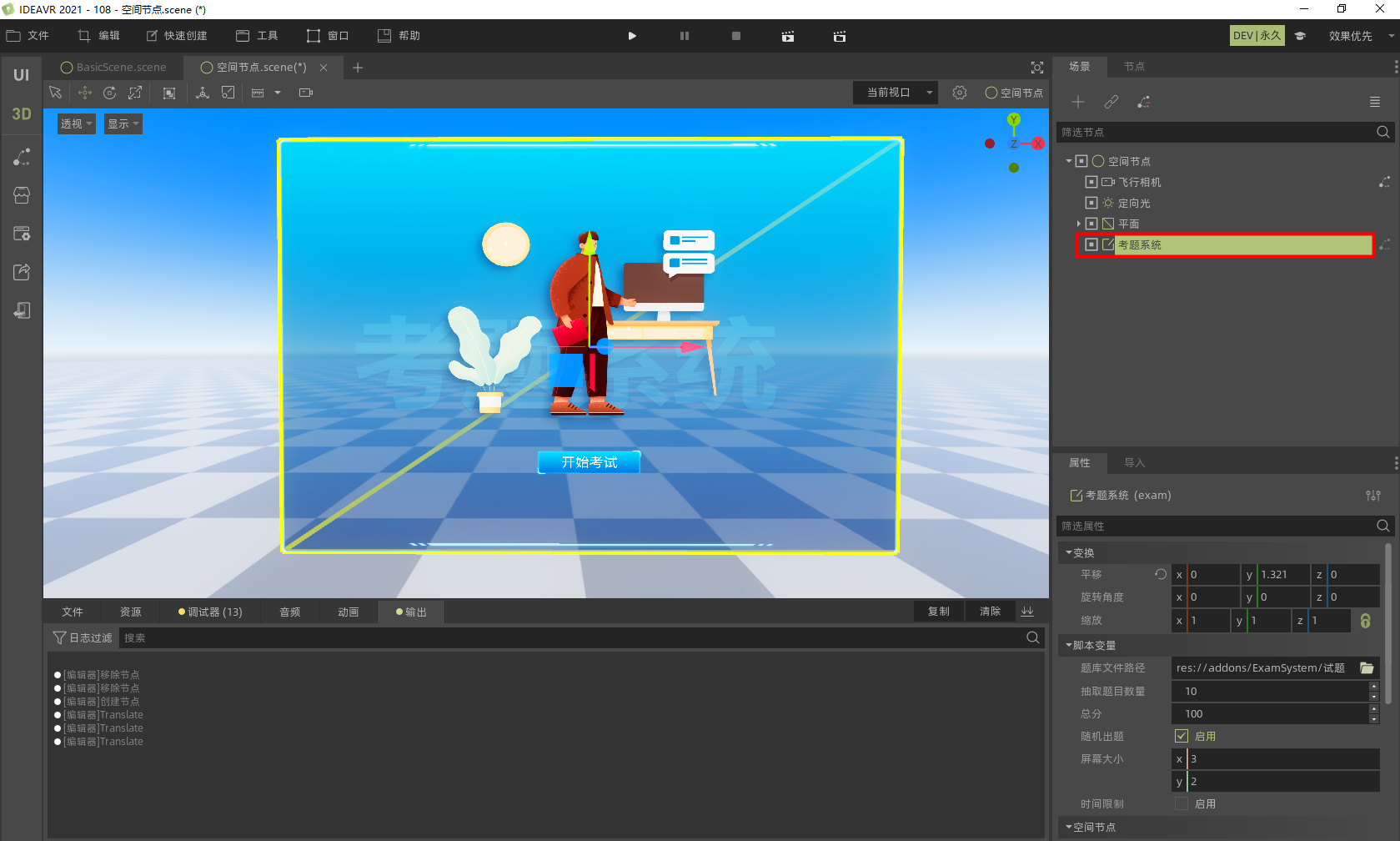Toggle visibility of 空间节点 root node
Screen dimensions: 1400x841
point(1081,161)
